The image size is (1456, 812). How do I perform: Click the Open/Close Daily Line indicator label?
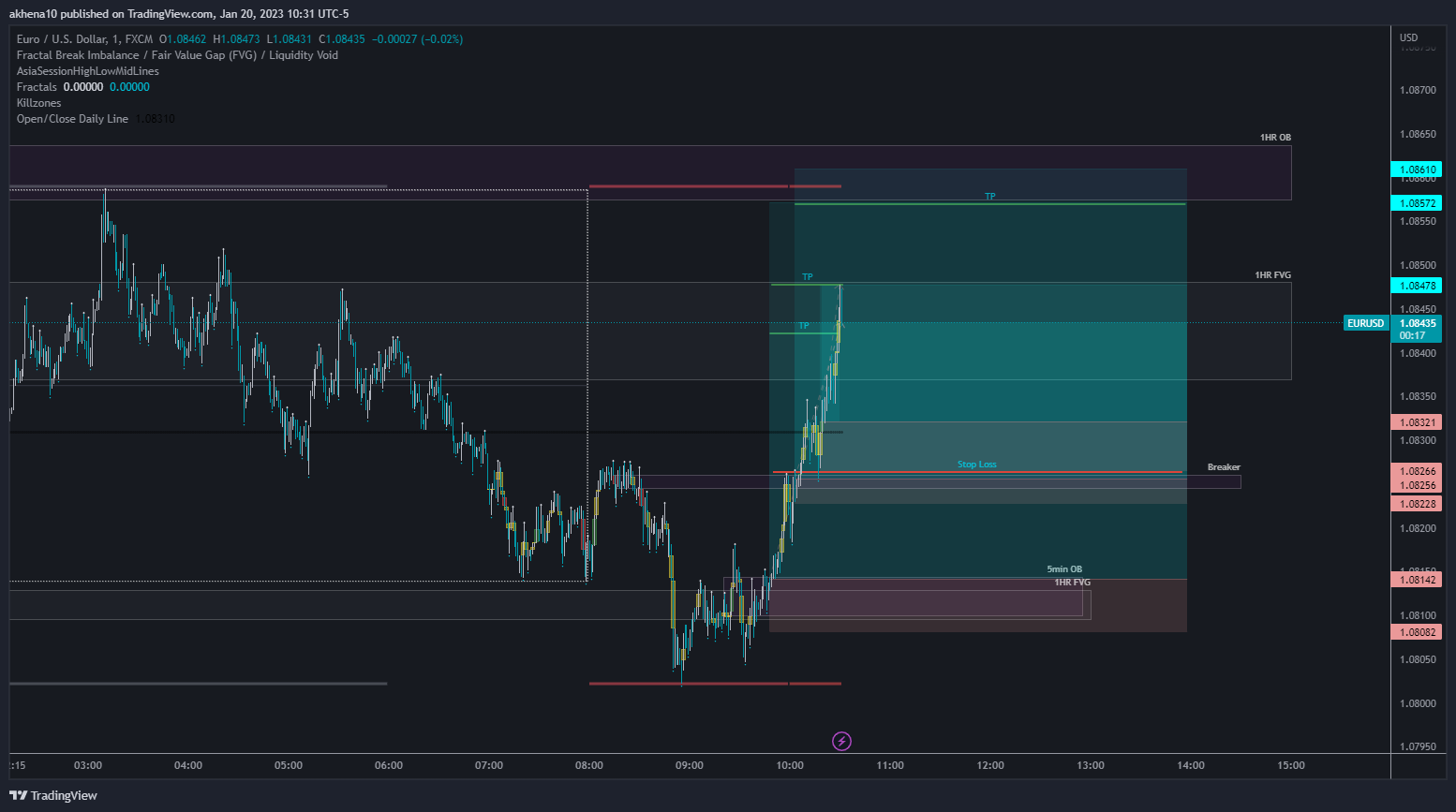(72, 119)
